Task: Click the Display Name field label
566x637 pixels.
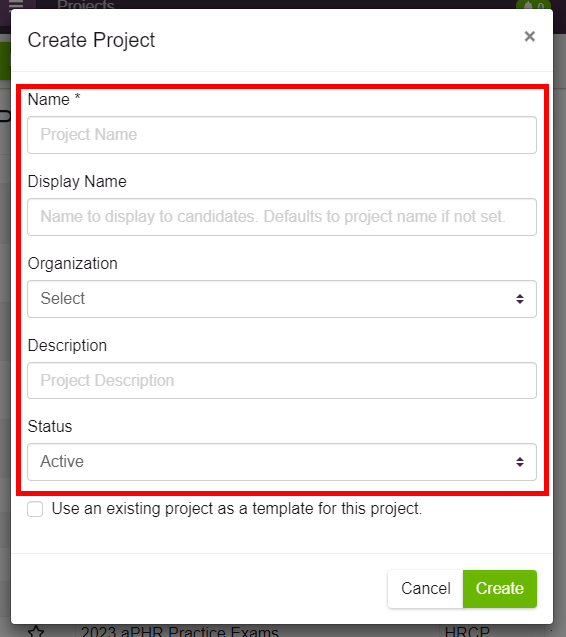Action: (x=77, y=182)
